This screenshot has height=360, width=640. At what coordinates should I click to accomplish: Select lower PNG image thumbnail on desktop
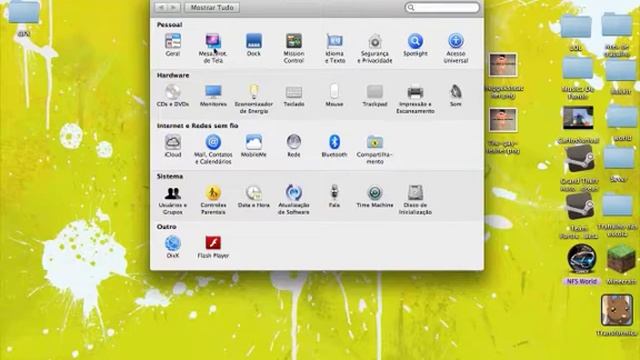pos(503,120)
